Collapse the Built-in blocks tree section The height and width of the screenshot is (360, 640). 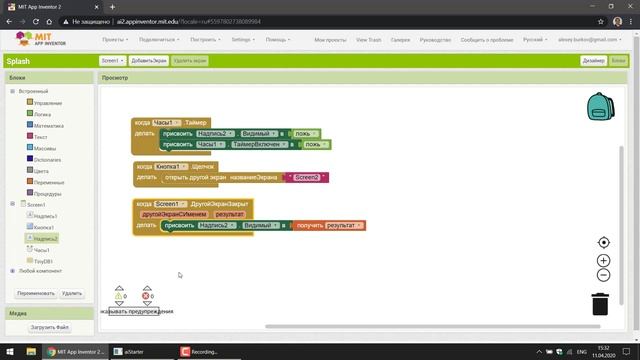tap(12, 91)
